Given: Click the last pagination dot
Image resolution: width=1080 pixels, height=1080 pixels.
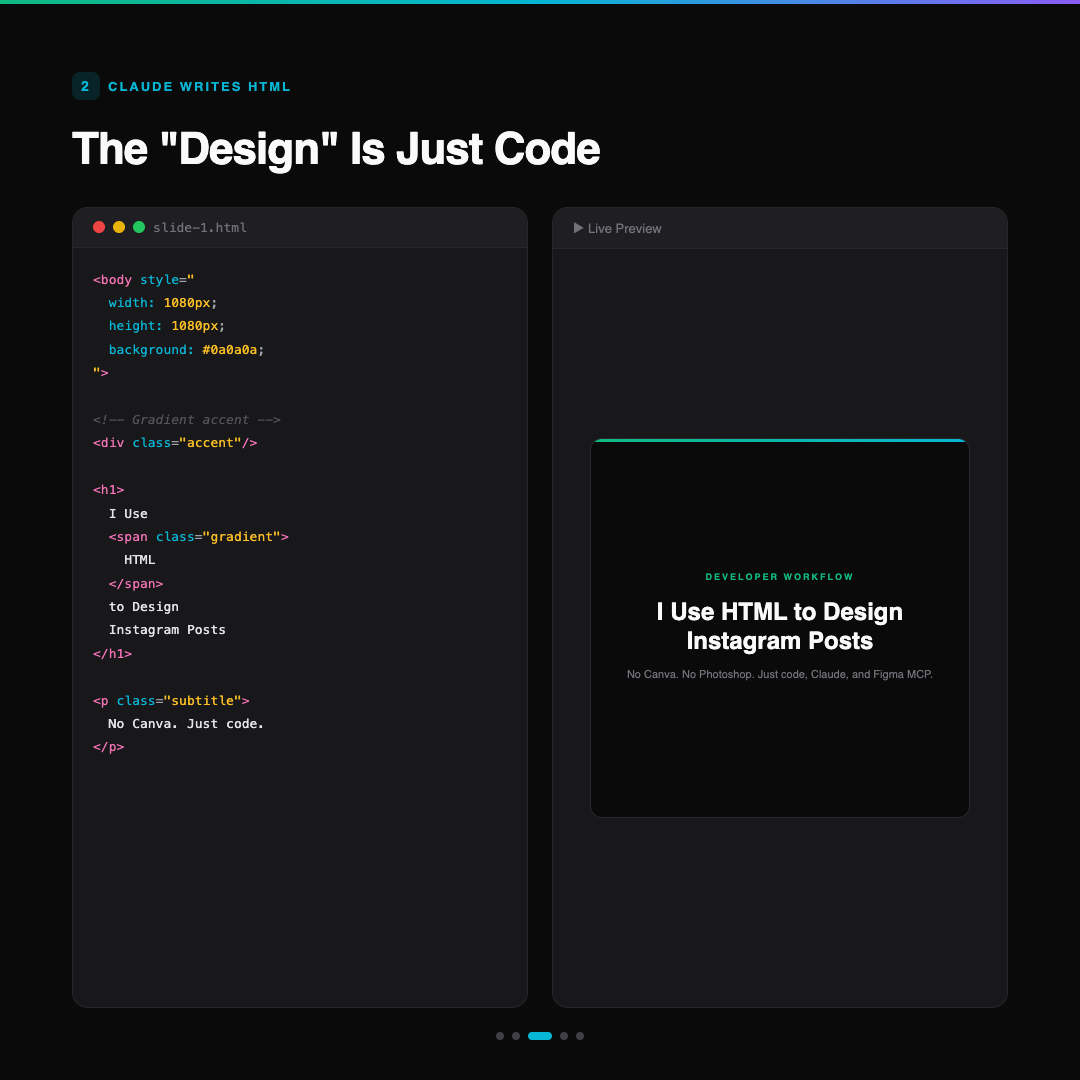Looking at the screenshot, I should click(x=580, y=1036).
